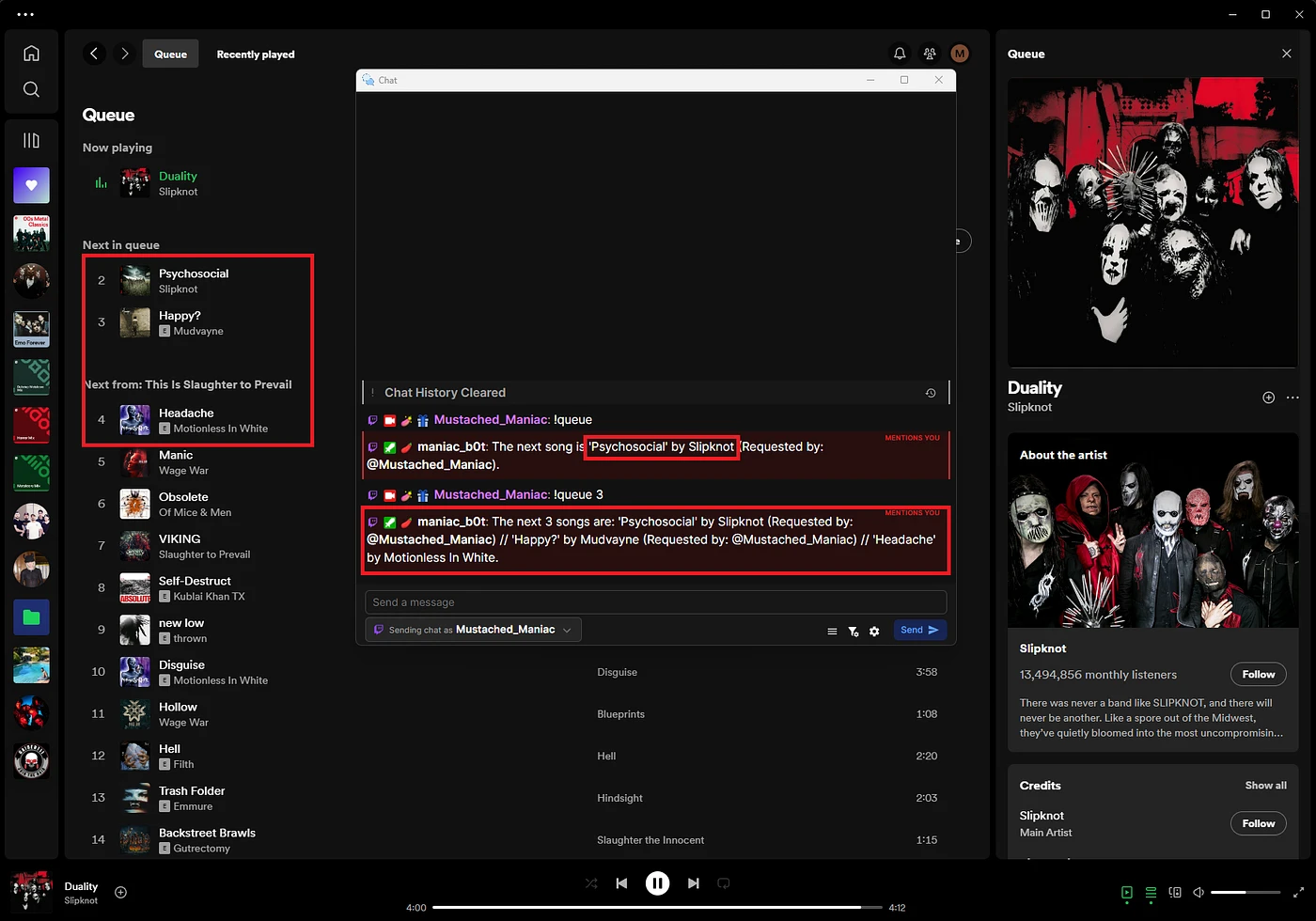Switch to the Recently played tab
The width and height of the screenshot is (1316, 921).
[256, 54]
